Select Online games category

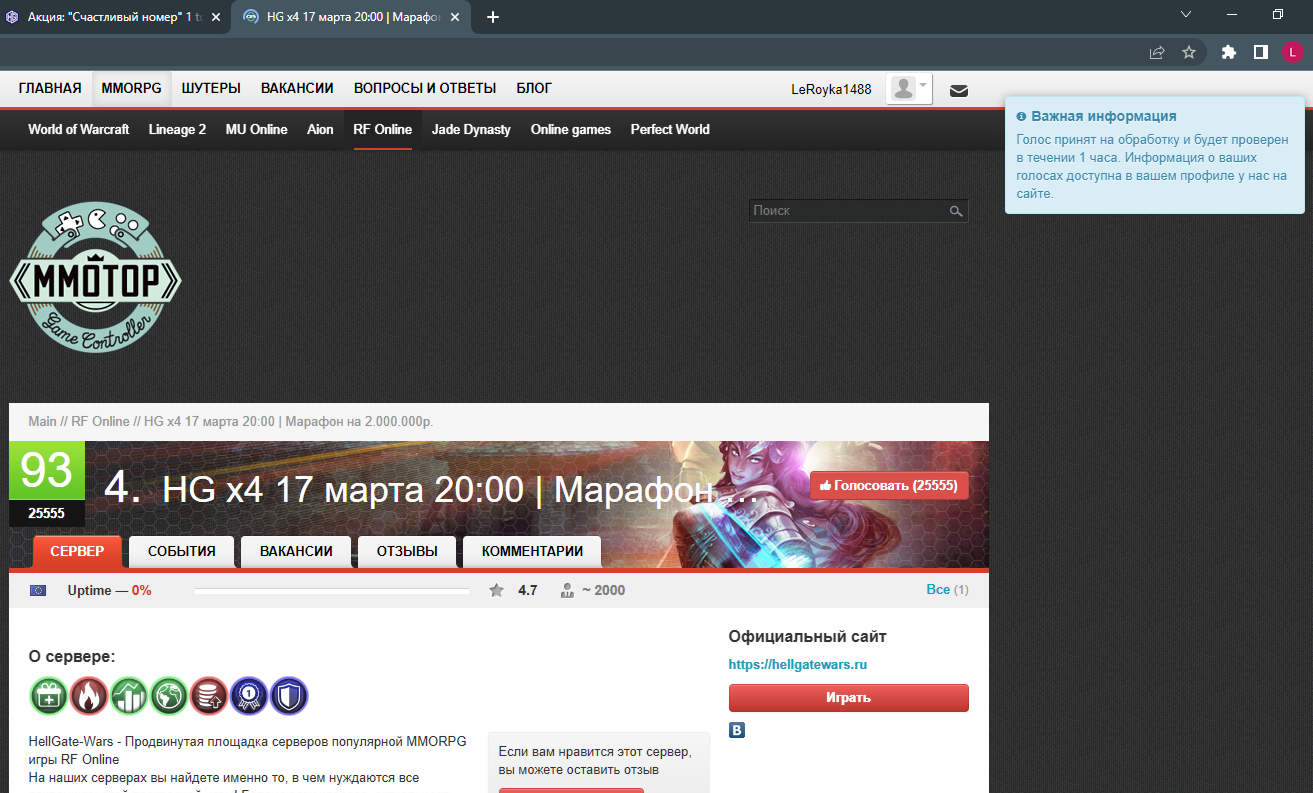click(x=570, y=129)
